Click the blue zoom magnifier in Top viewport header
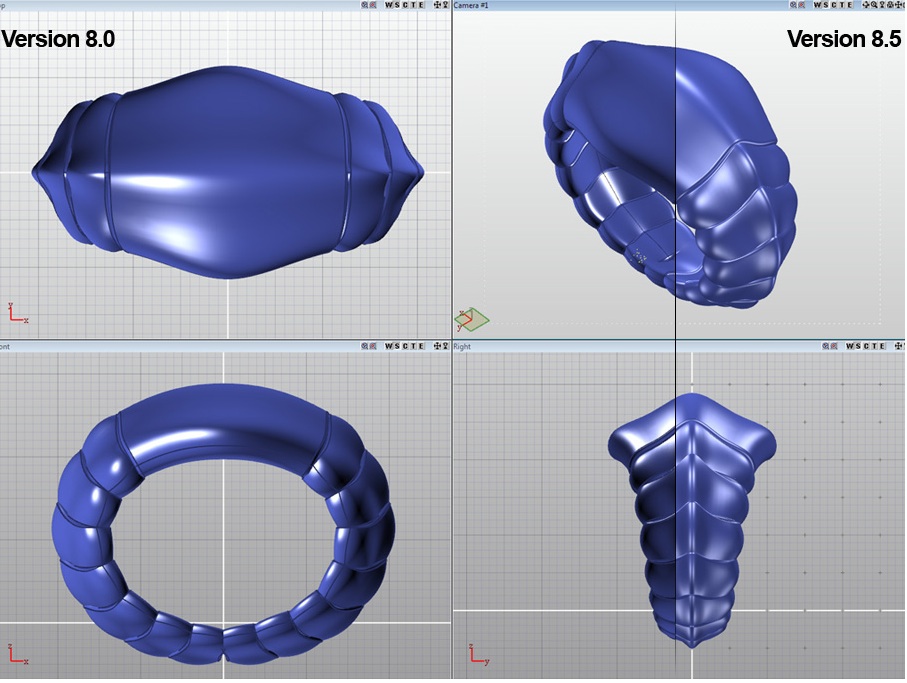Screen dimensions: 907x683 click(x=365, y=5)
